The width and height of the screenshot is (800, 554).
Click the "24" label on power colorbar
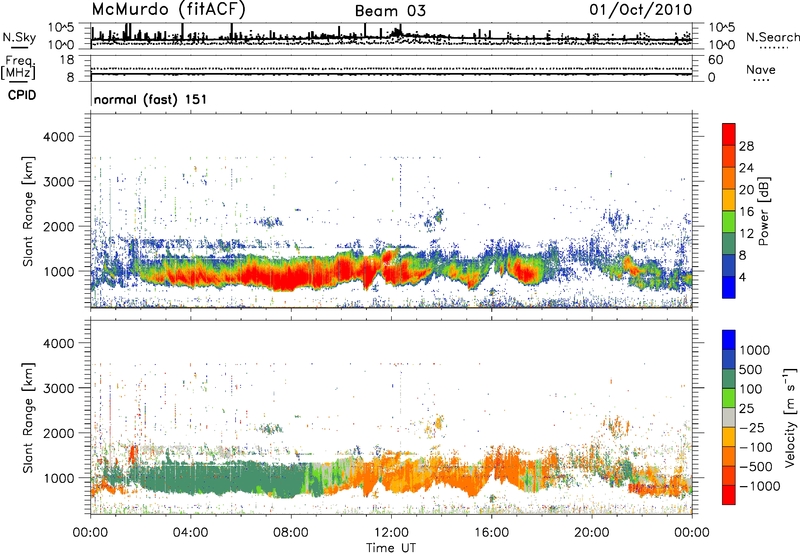[746, 168]
